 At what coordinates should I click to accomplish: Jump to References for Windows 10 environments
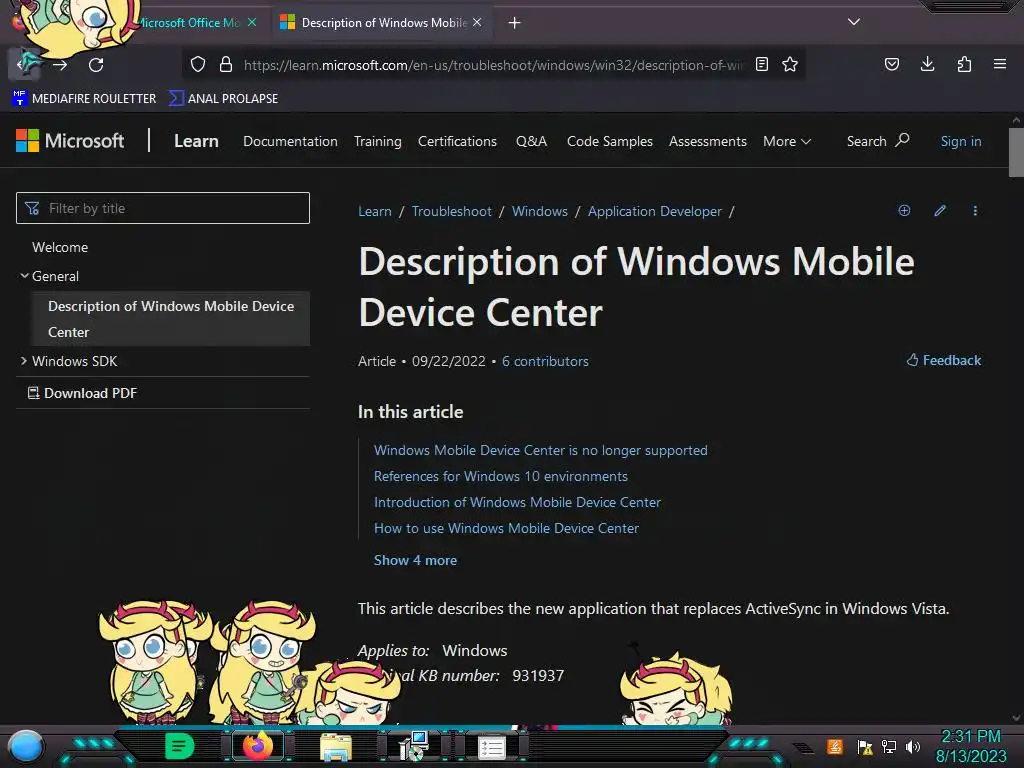click(x=500, y=476)
